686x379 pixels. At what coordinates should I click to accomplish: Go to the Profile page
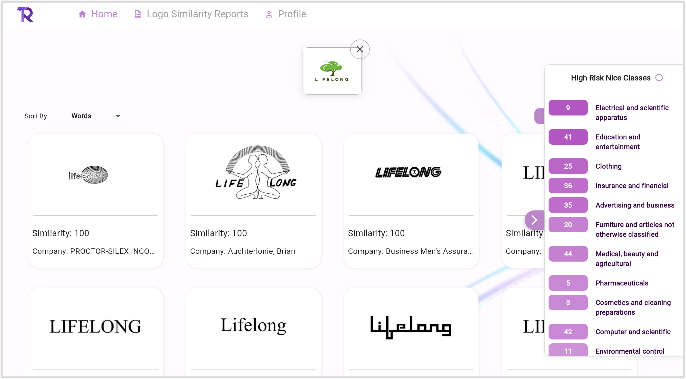click(x=286, y=14)
